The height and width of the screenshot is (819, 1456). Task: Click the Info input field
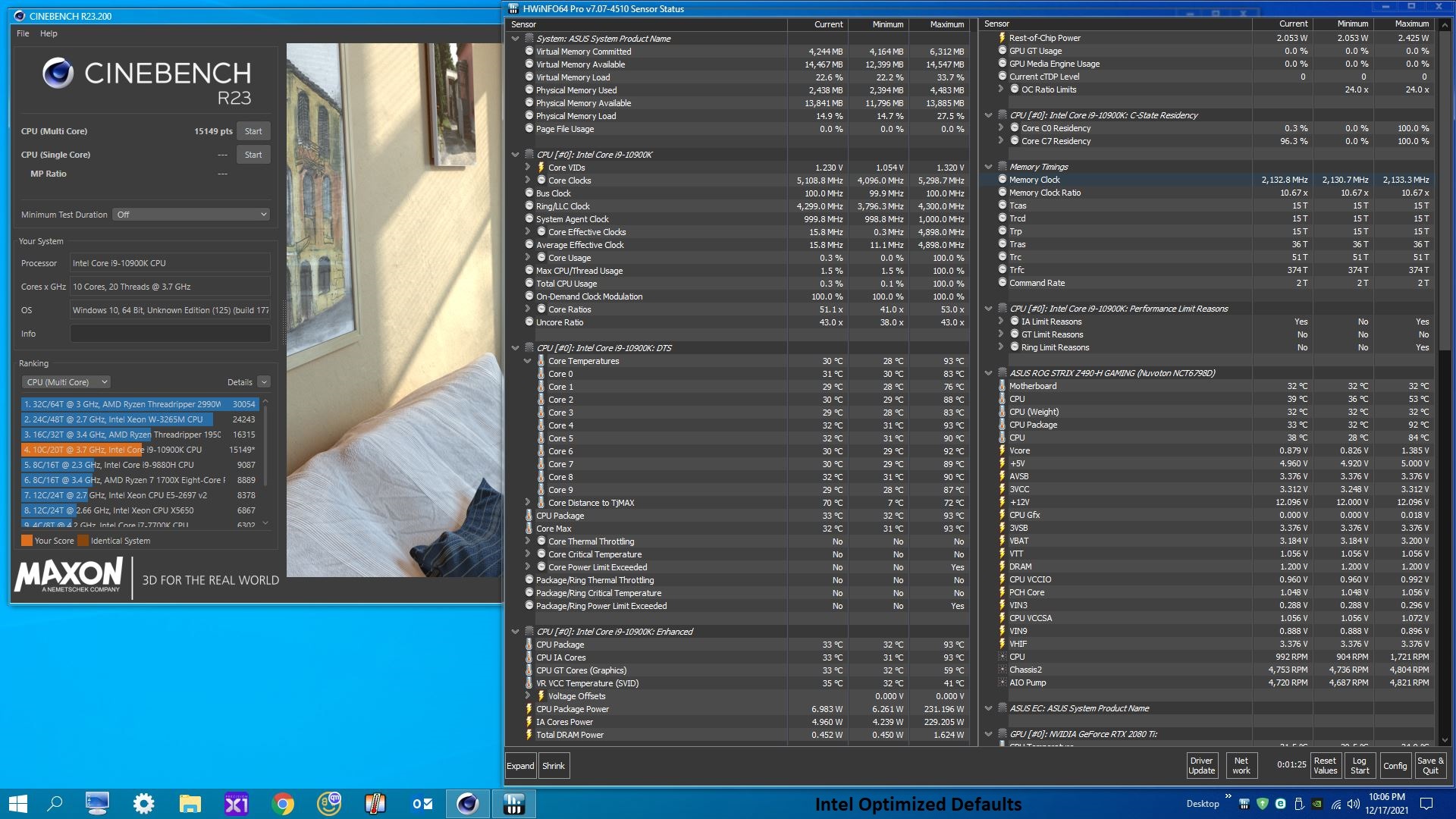pos(170,334)
